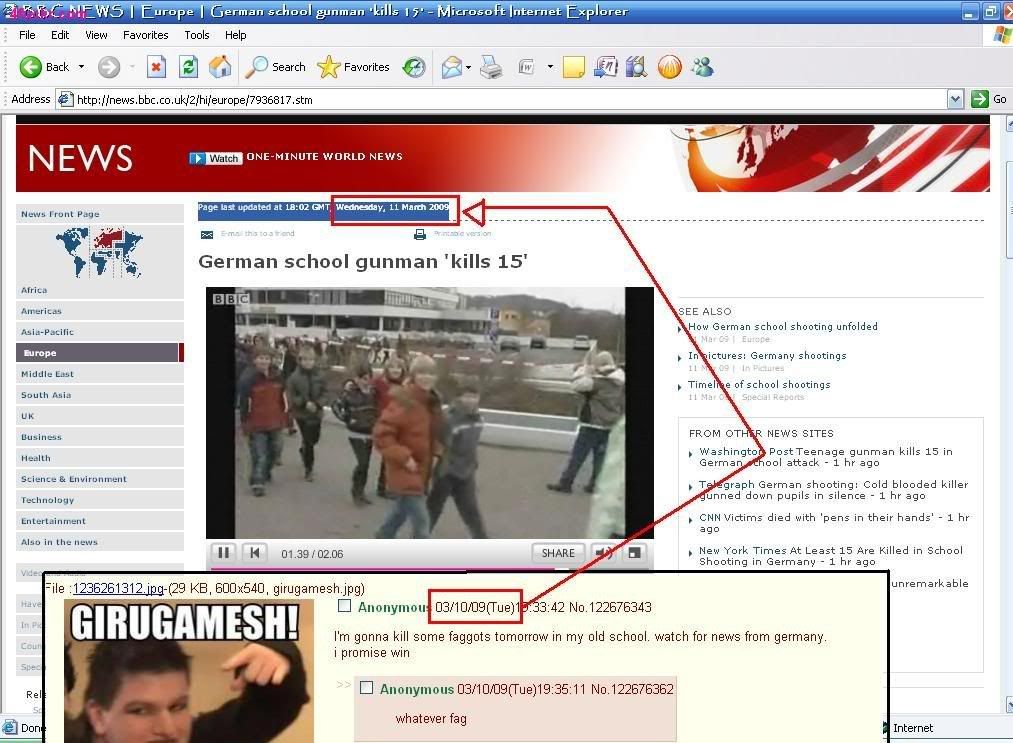Tick the checkbox on the 'whatever fag' reply
This screenshot has width=1013, height=743.
coord(366,688)
